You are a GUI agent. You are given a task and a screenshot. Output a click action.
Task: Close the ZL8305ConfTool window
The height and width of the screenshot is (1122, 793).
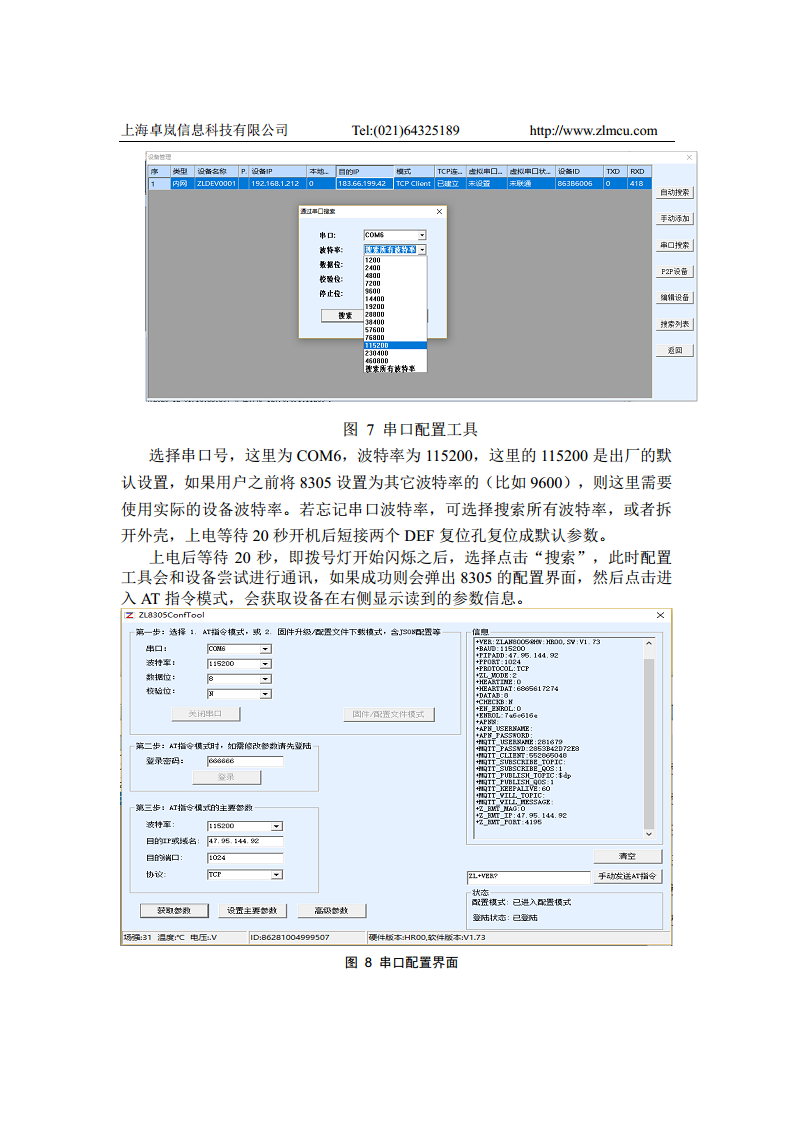(x=661, y=615)
